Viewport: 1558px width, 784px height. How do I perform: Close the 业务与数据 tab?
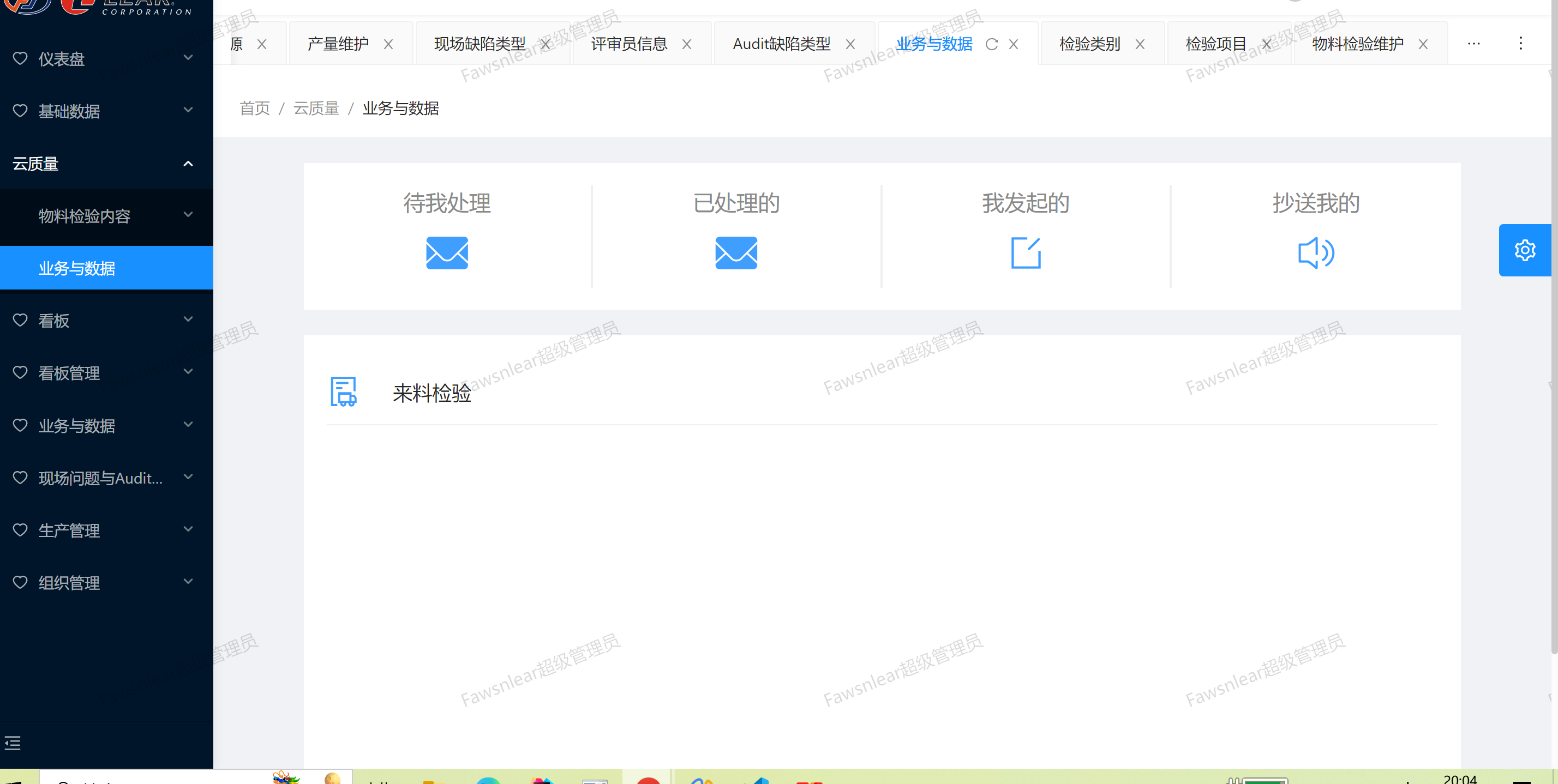pyautogui.click(x=1014, y=44)
